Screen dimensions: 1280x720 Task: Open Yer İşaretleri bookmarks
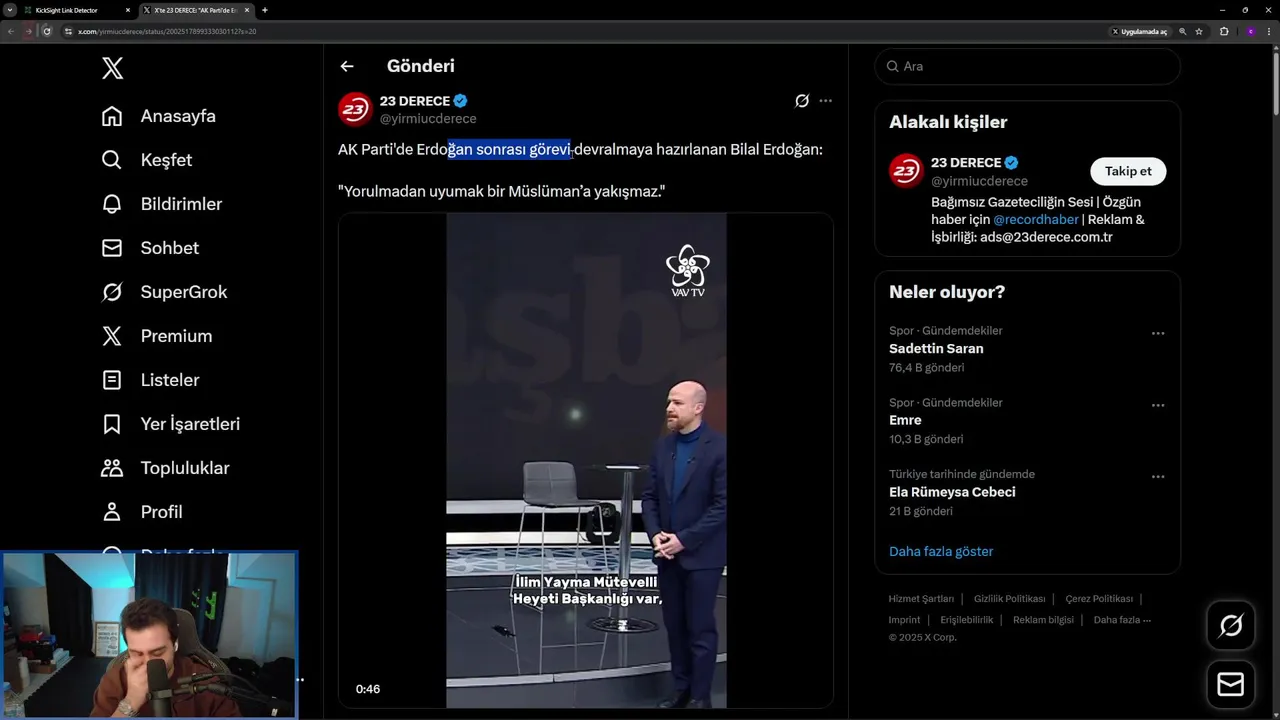click(171, 424)
